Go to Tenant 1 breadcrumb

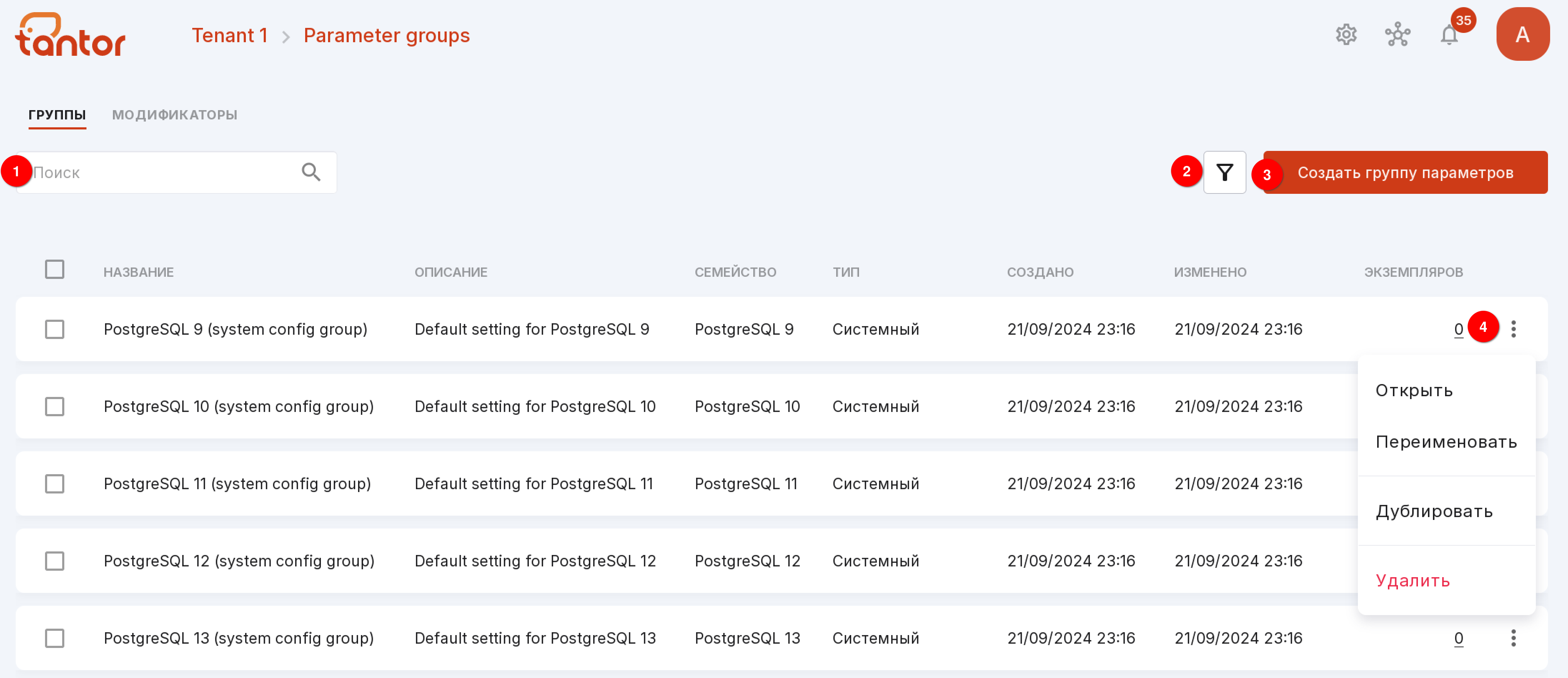pos(229,35)
